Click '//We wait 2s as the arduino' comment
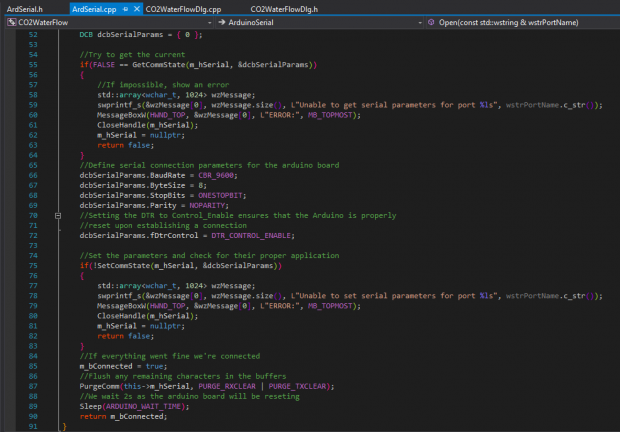620x432 pixels. (189, 396)
